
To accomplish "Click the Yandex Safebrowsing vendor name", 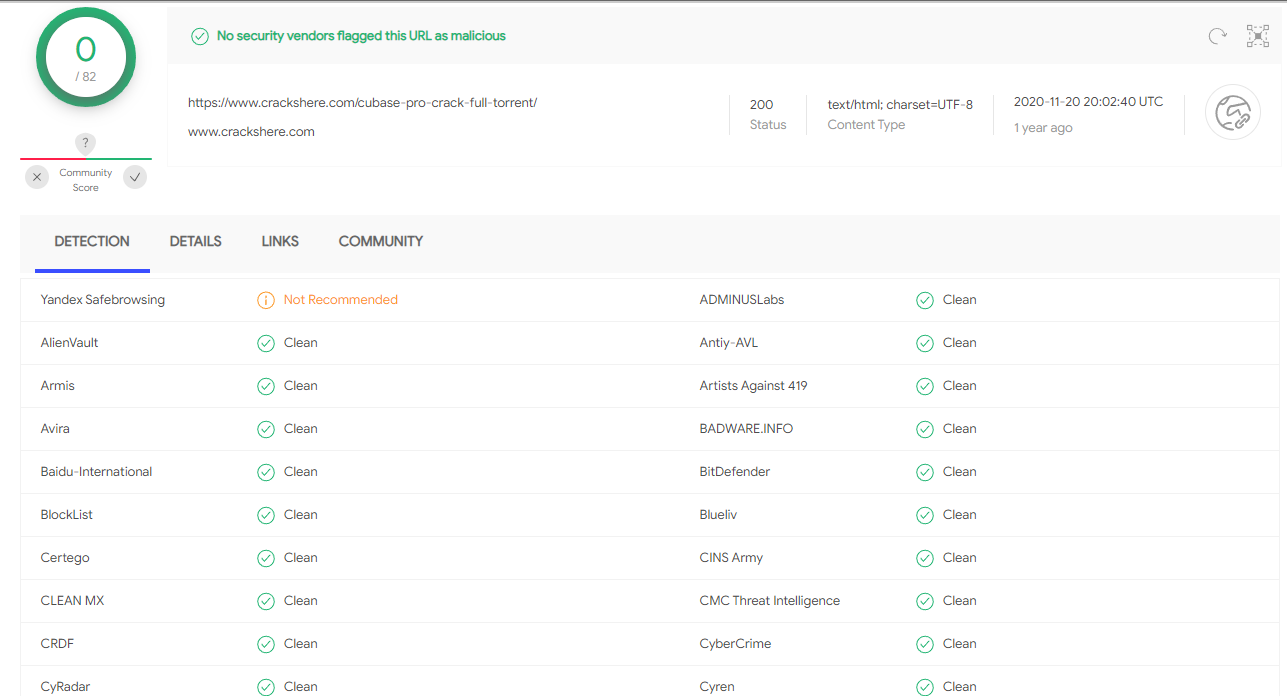I will (103, 300).
